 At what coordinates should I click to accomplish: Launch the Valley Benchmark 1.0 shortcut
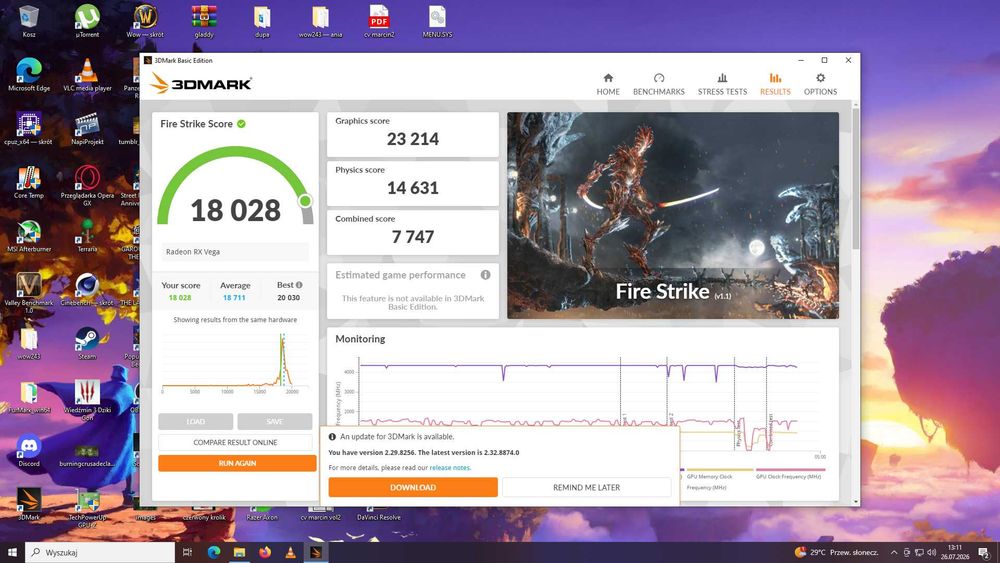click(29, 292)
